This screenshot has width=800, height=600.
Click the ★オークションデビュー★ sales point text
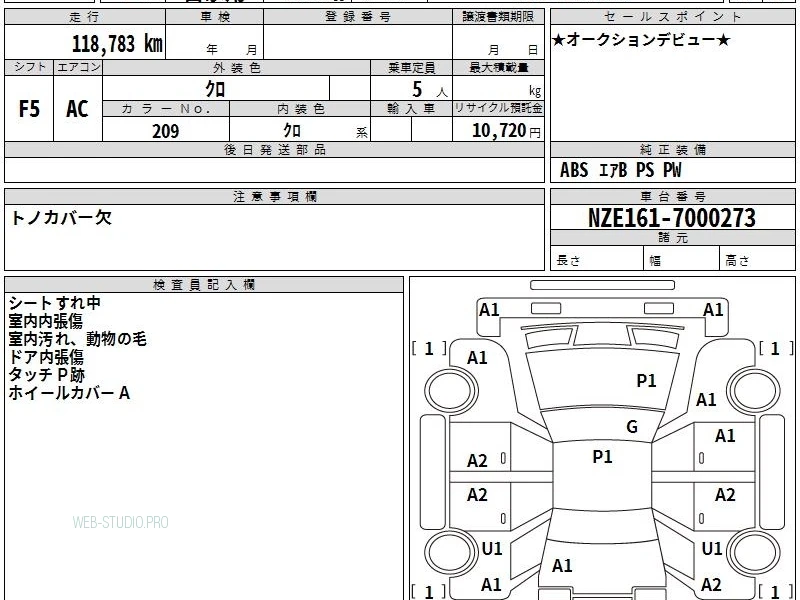[x=641, y=40]
